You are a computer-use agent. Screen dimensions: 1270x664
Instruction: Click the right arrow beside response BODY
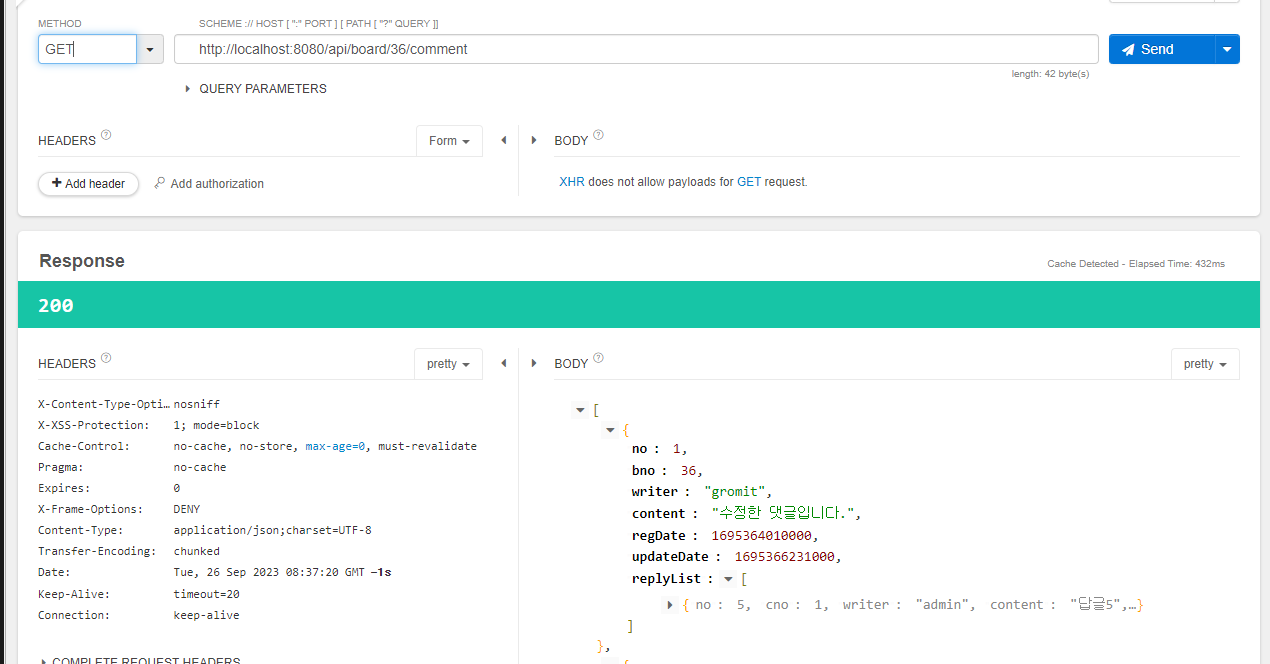[534, 364]
